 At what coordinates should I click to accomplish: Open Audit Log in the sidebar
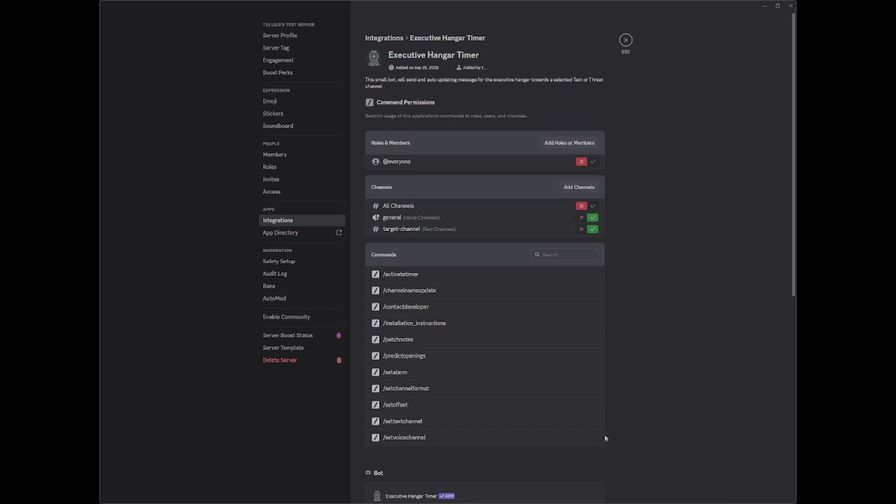coord(275,273)
